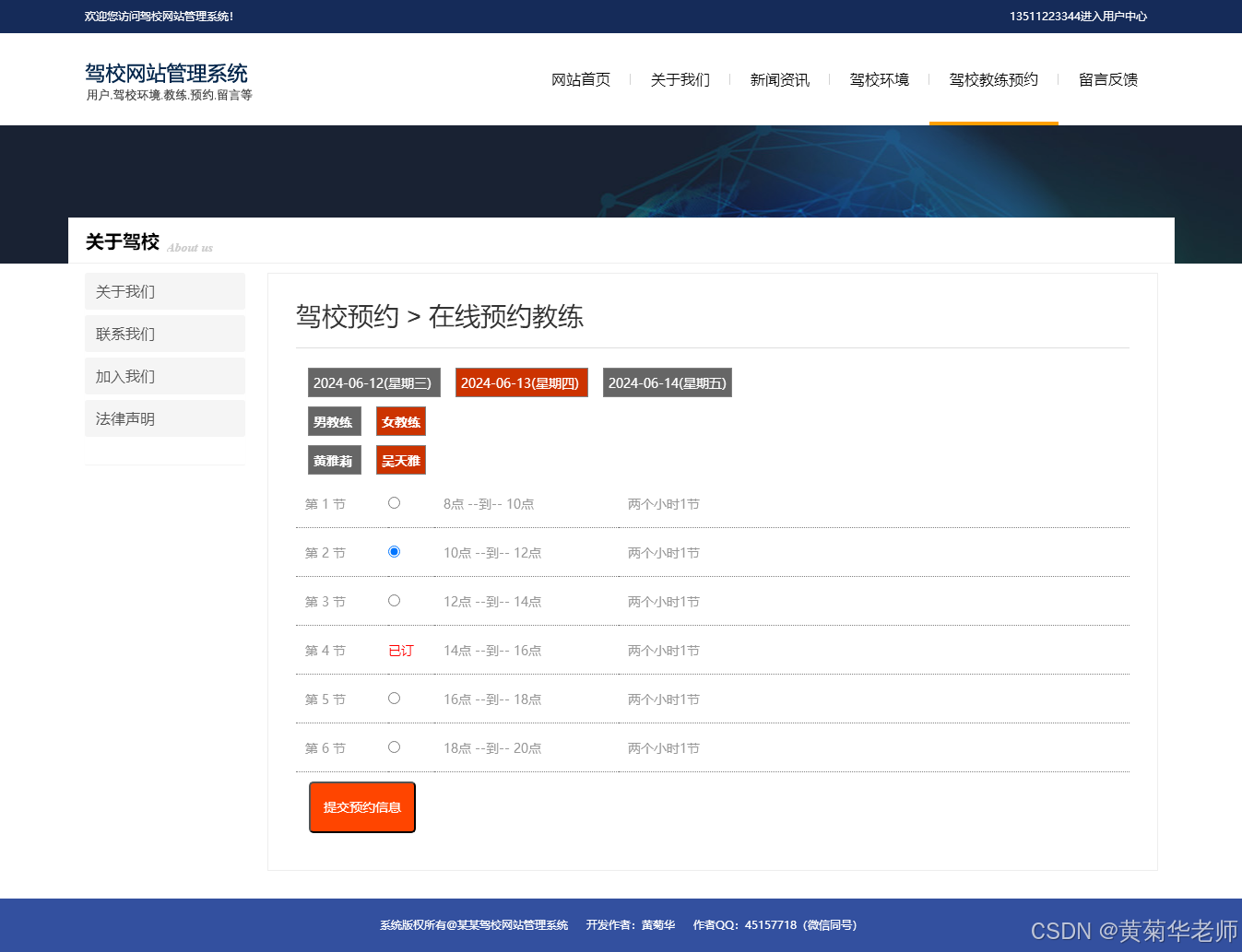Screen dimensions: 1242x952
Task: Filter by 男教练
Action: tap(335, 421)
